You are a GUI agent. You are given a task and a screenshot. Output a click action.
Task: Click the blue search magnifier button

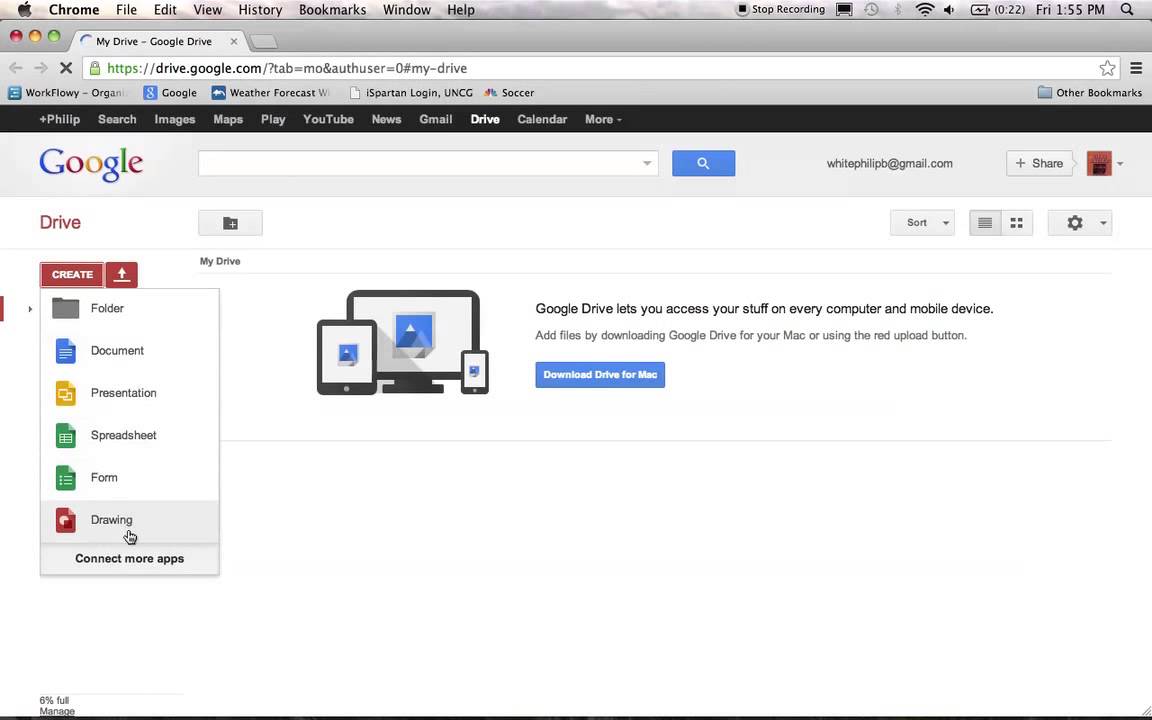(703, 163)
